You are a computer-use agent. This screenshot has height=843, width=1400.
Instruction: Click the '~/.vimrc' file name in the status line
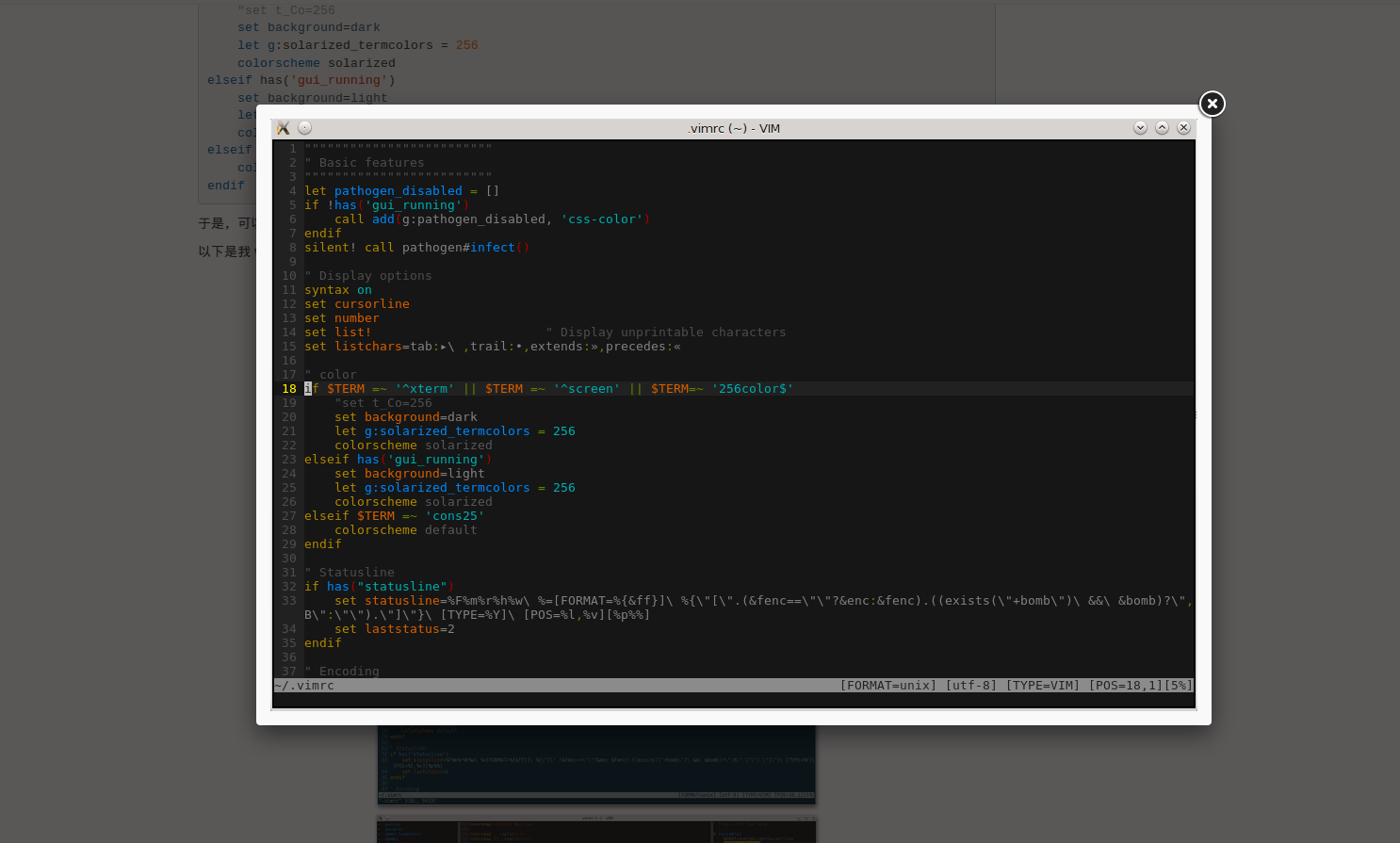coord(304,686)
